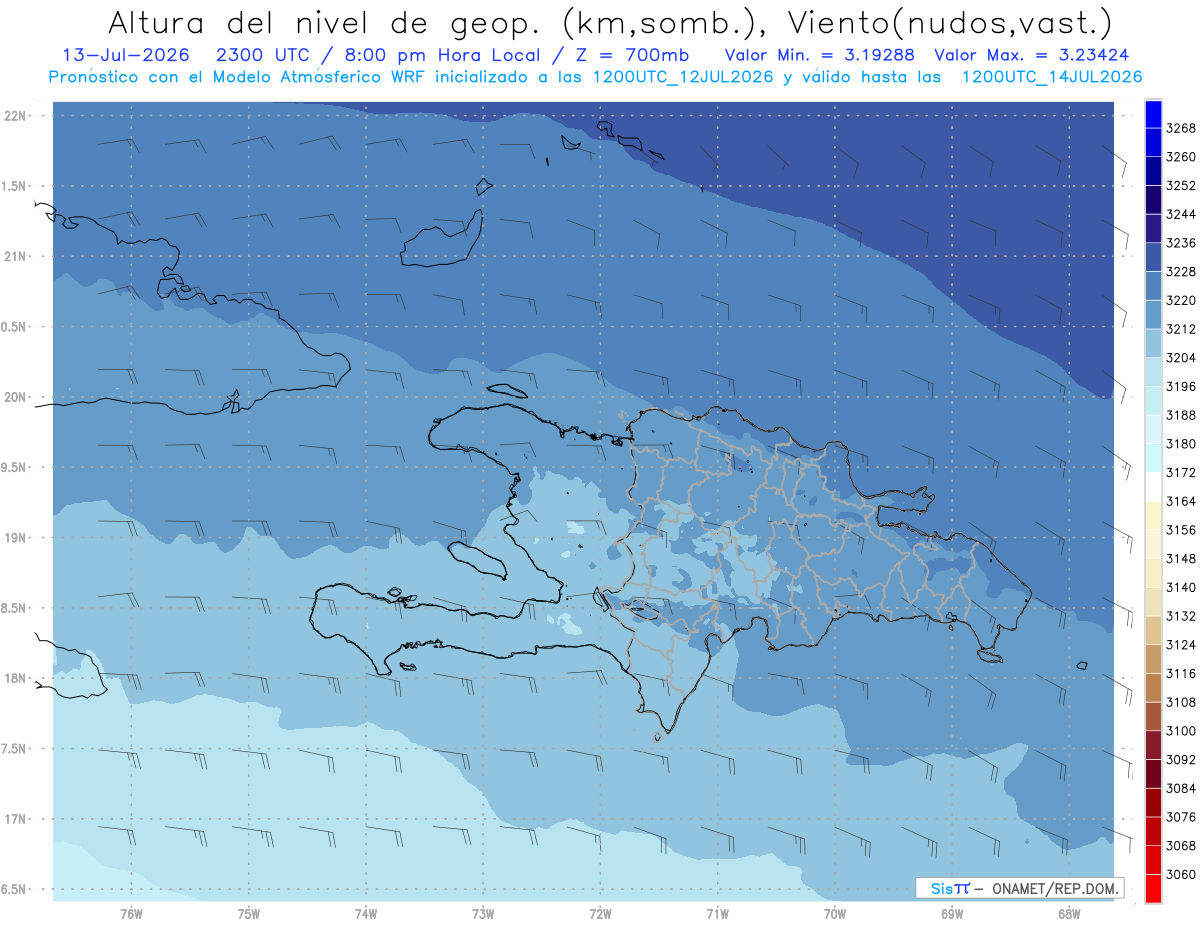Click the SisTT ONAMET/REP.DOM. label
1200x927 pixels.
click(x=1020, y=888)
